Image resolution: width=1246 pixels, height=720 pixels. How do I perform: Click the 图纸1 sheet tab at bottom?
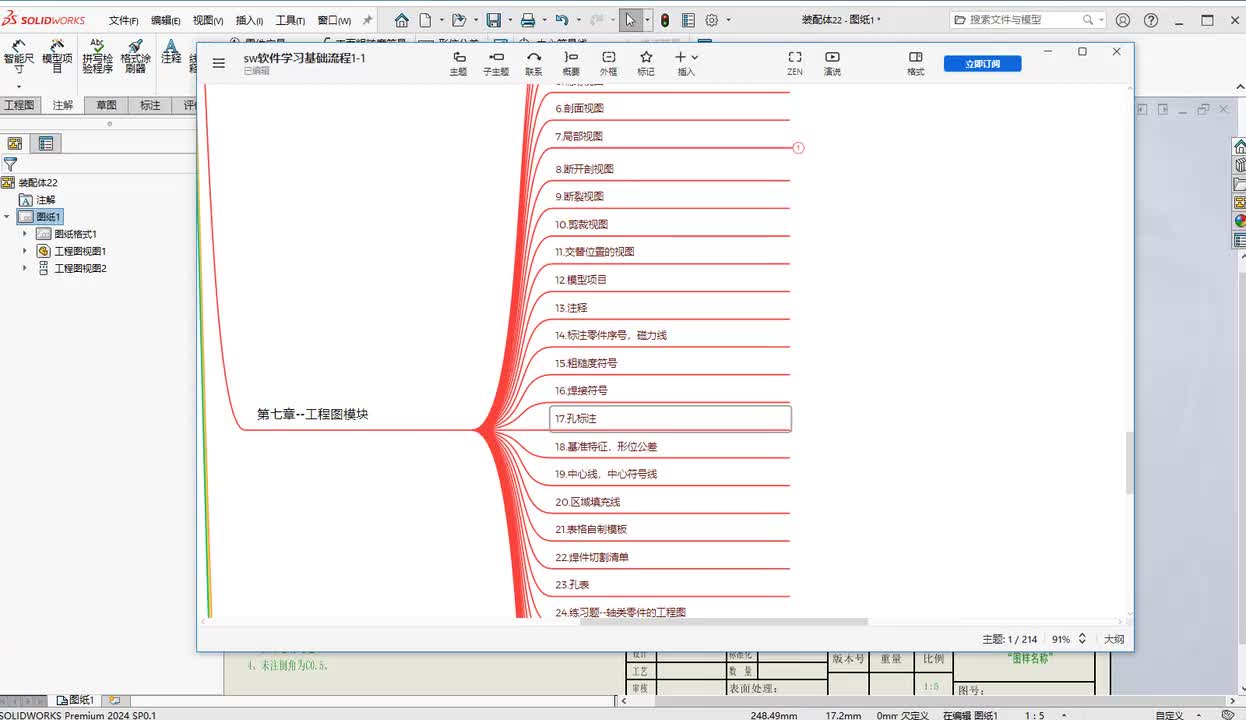(76, 700)
